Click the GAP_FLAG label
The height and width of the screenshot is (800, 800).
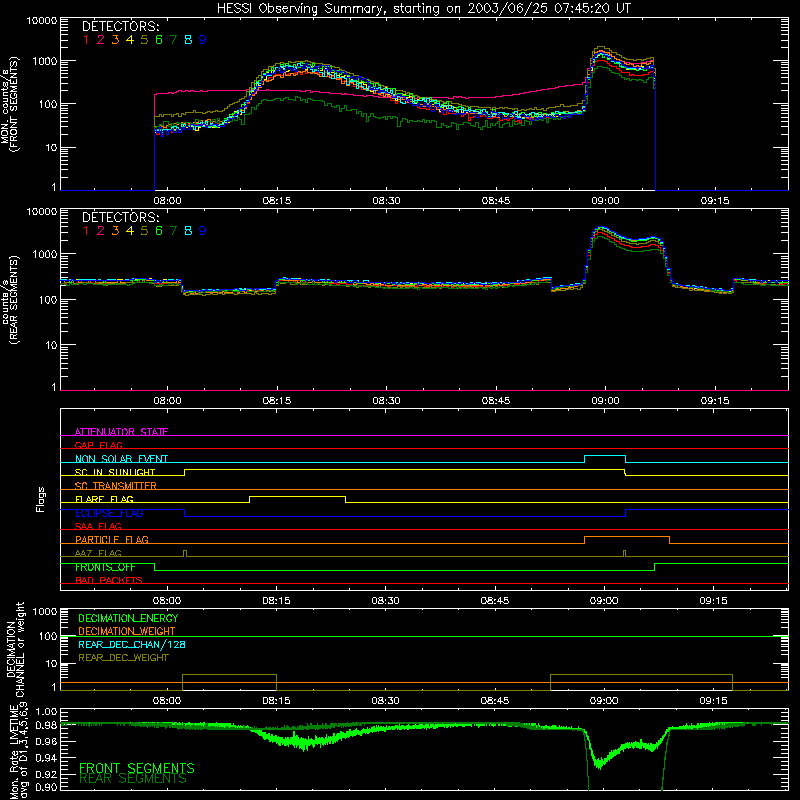point(98,445)
